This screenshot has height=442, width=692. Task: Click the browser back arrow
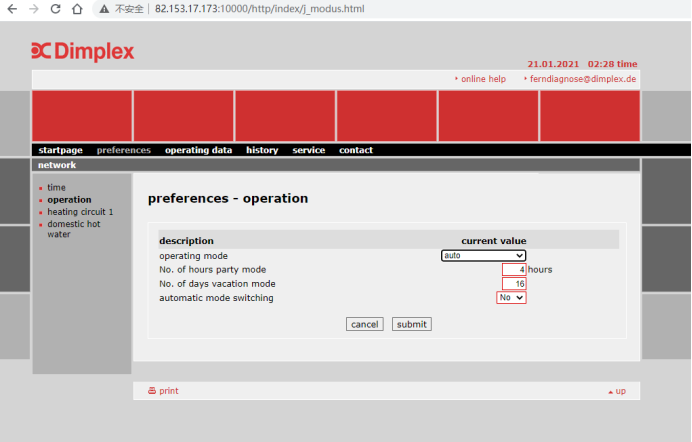click(x=13, y=9)
